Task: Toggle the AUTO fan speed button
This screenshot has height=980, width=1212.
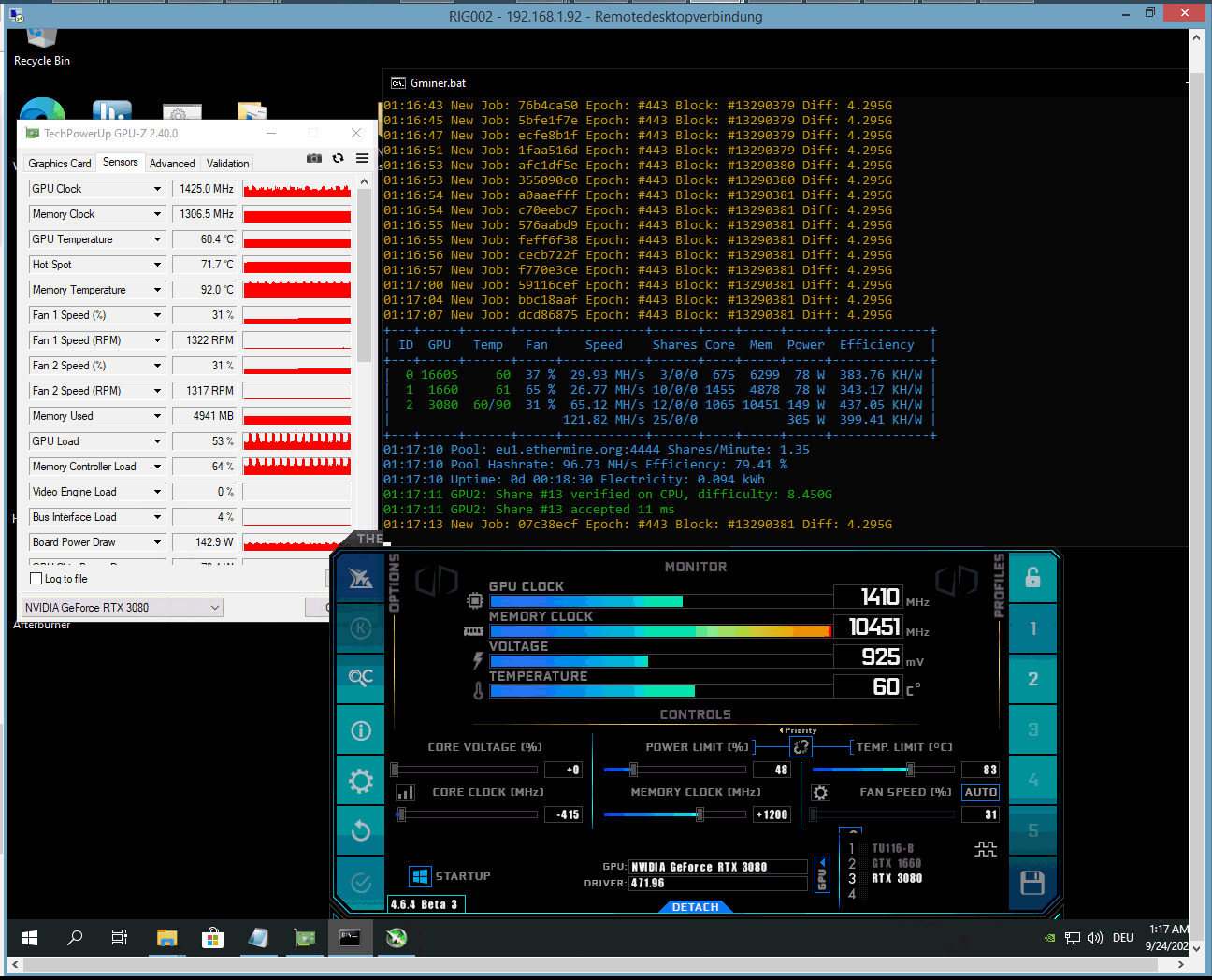Action: (980, 792)
